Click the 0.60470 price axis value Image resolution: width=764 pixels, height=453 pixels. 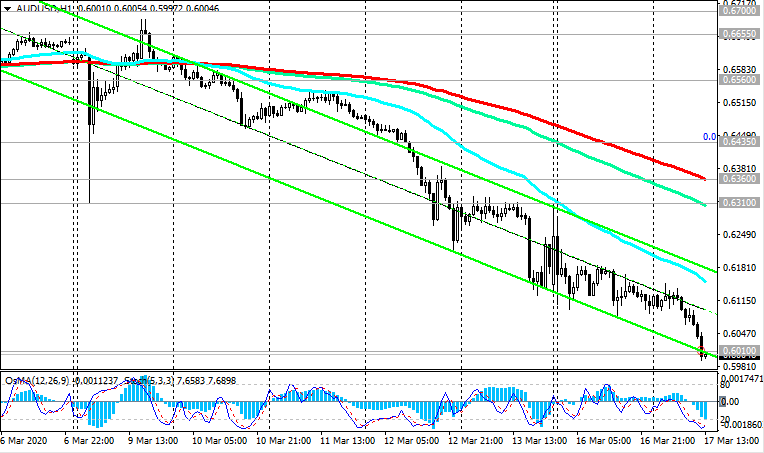coord(740,334)
